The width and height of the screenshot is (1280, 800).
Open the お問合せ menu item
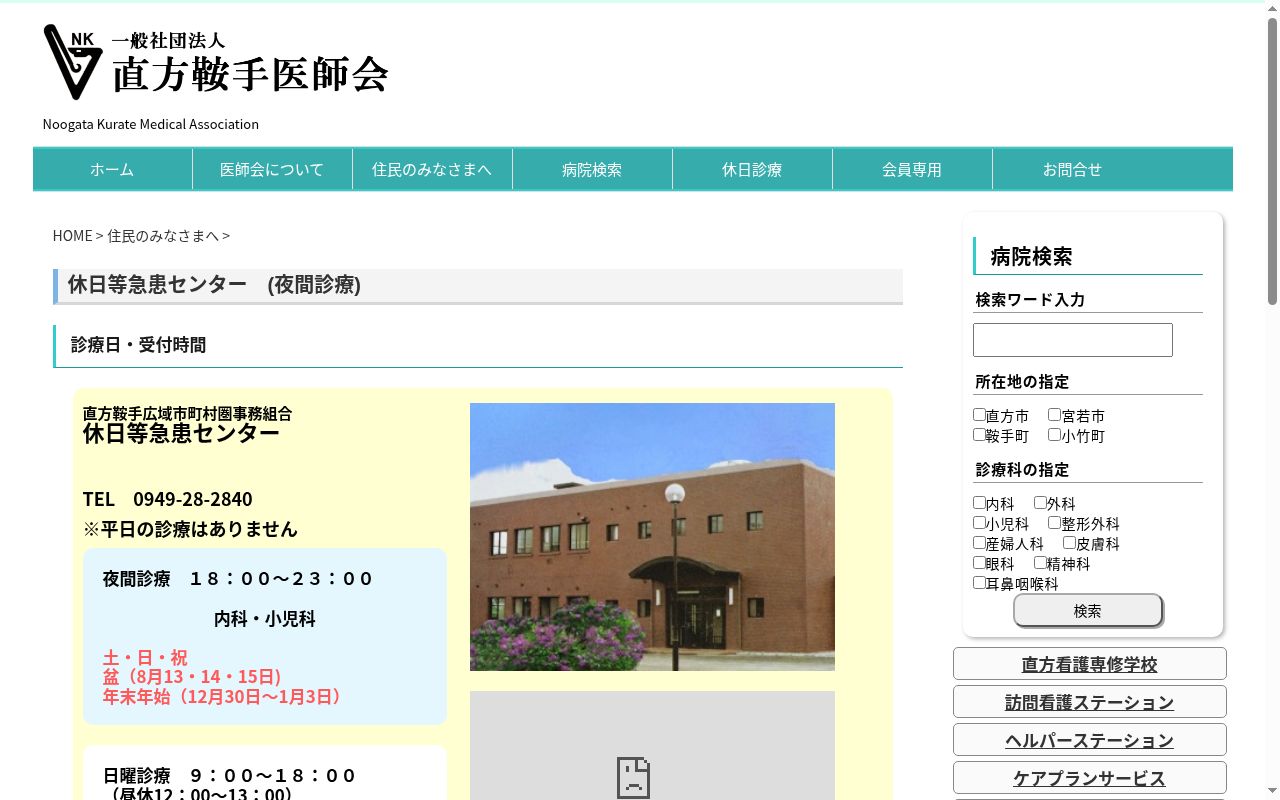(1072, 169)
